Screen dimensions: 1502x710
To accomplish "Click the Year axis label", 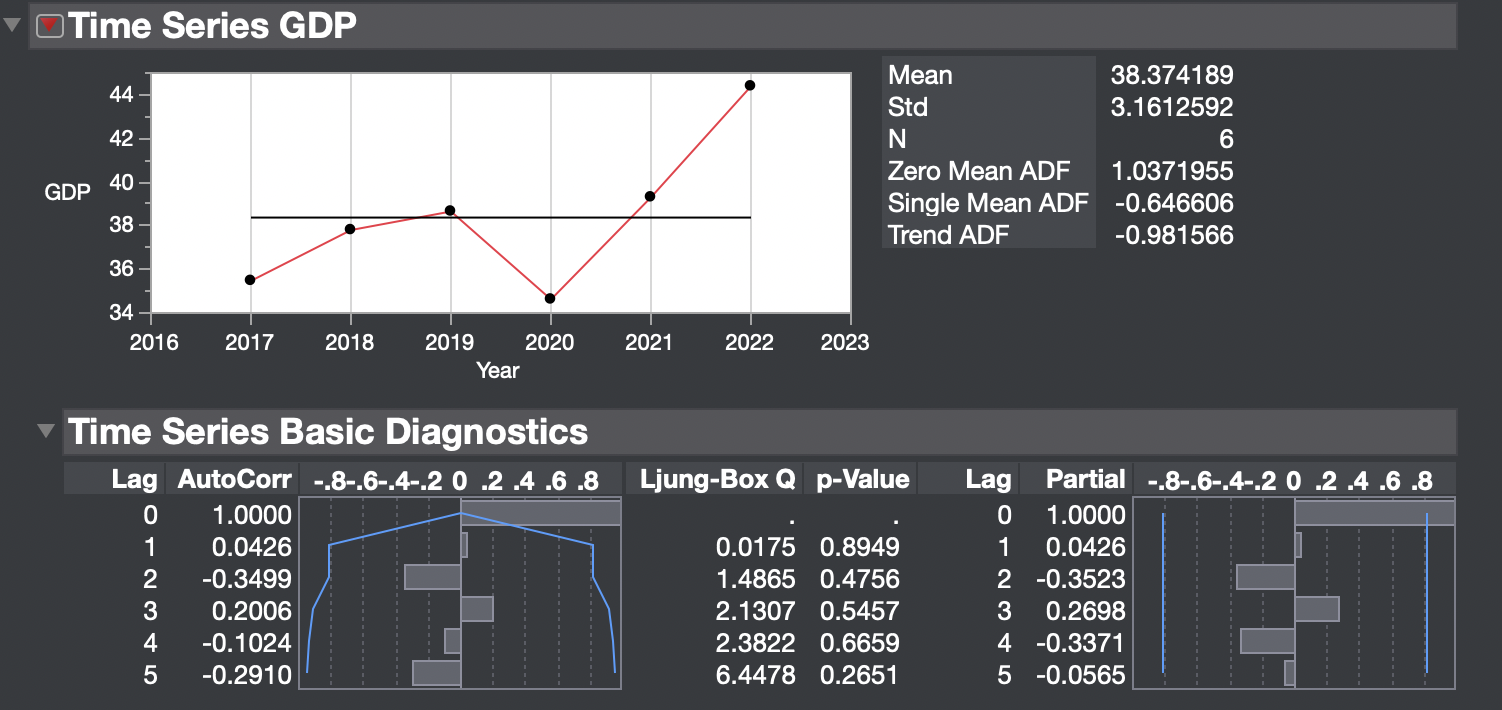I will pyautogui.click(x=498, y=370).
